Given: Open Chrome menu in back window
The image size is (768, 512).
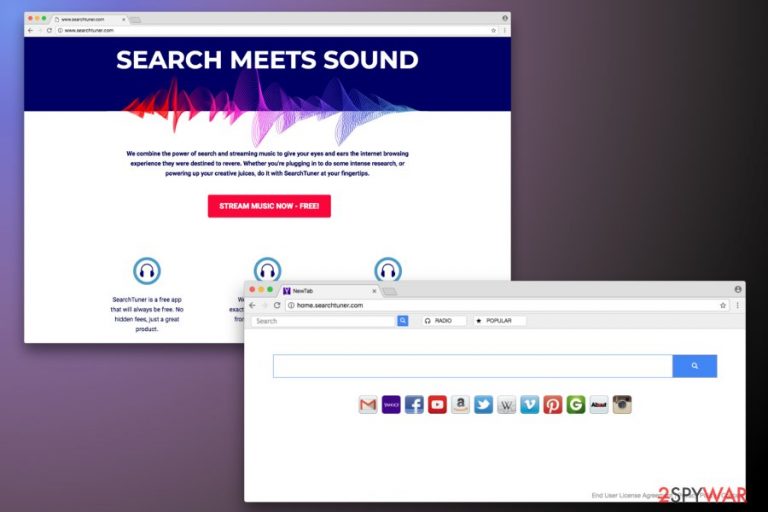Looking at the screenshot, I should pos(504,30).
